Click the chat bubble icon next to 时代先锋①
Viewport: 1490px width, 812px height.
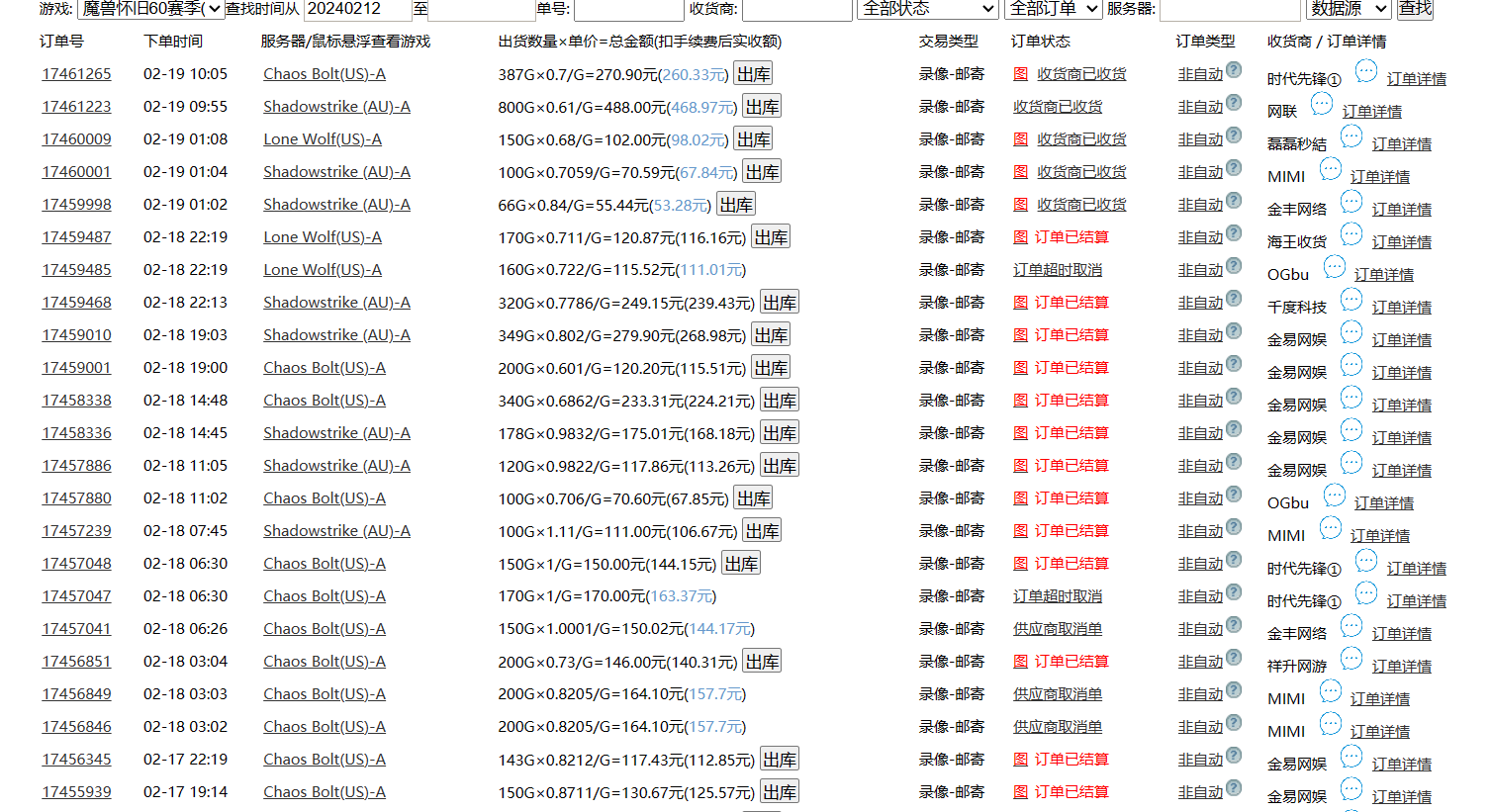(1365, 70)
